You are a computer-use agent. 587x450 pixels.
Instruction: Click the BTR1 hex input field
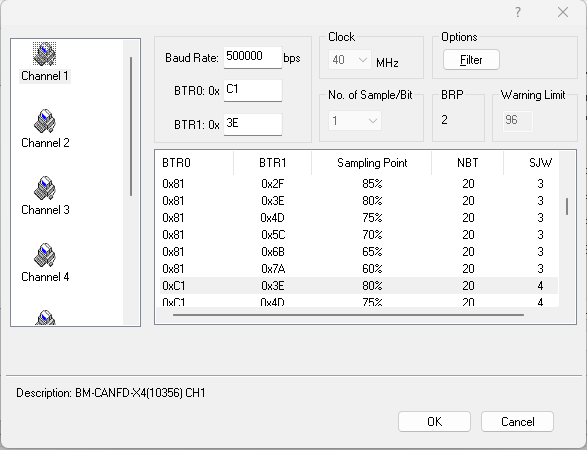tap(253, 124)
